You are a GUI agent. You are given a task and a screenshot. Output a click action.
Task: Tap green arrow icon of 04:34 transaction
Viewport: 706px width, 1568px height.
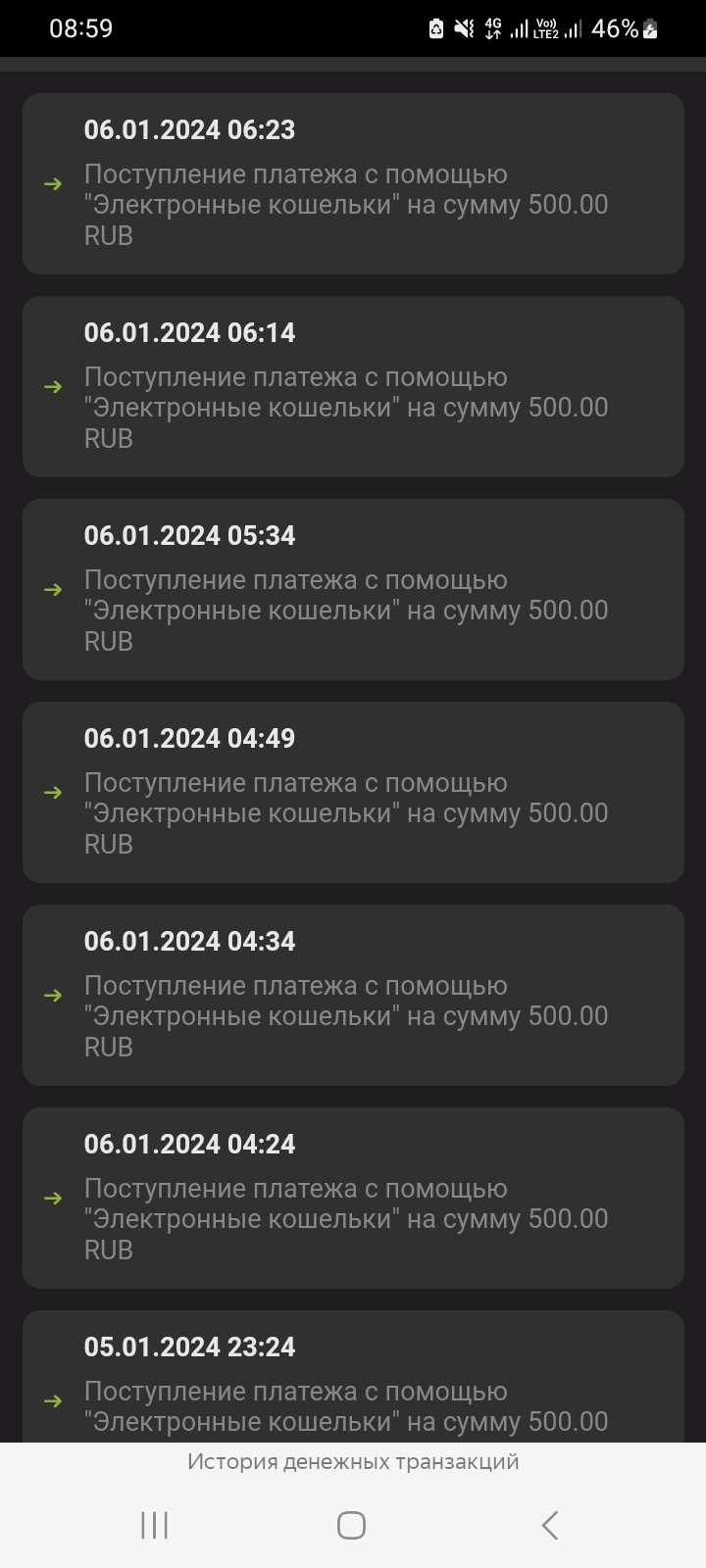[x=53, y=996]
